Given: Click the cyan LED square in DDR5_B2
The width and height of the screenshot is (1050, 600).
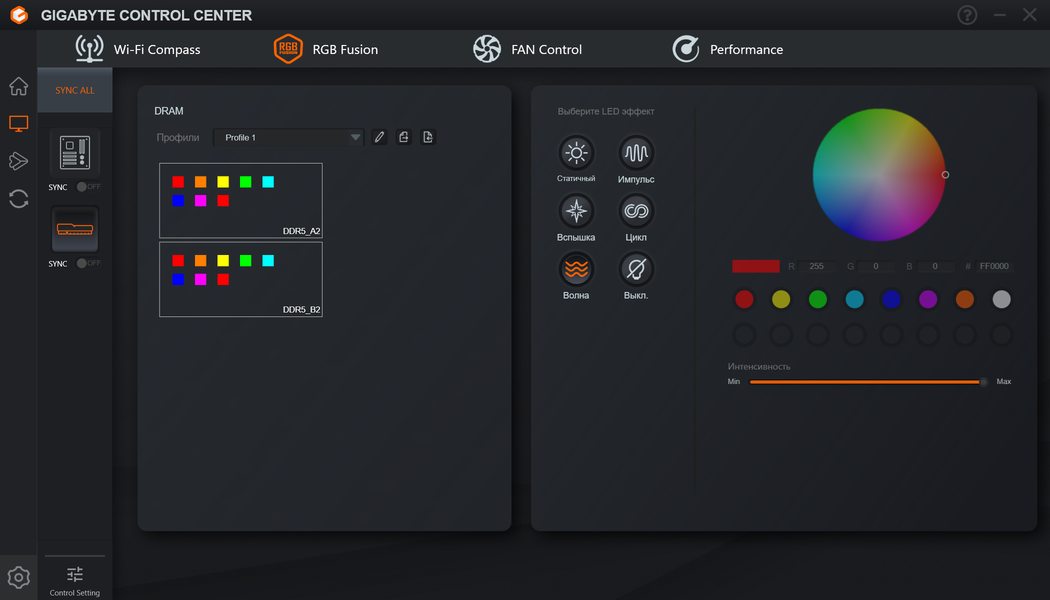Looking at the screenshot, I should (x=269, y=260).
